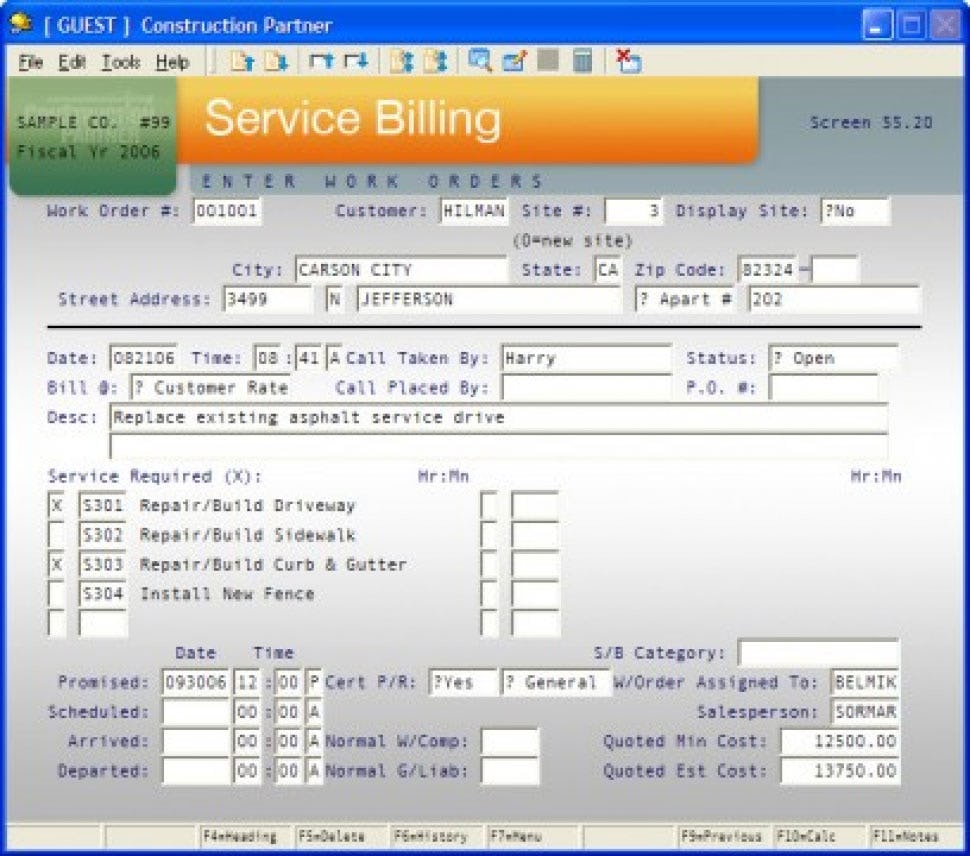Click the Work Order number input field
Screen dimensions: 970x856
(229, 211)
